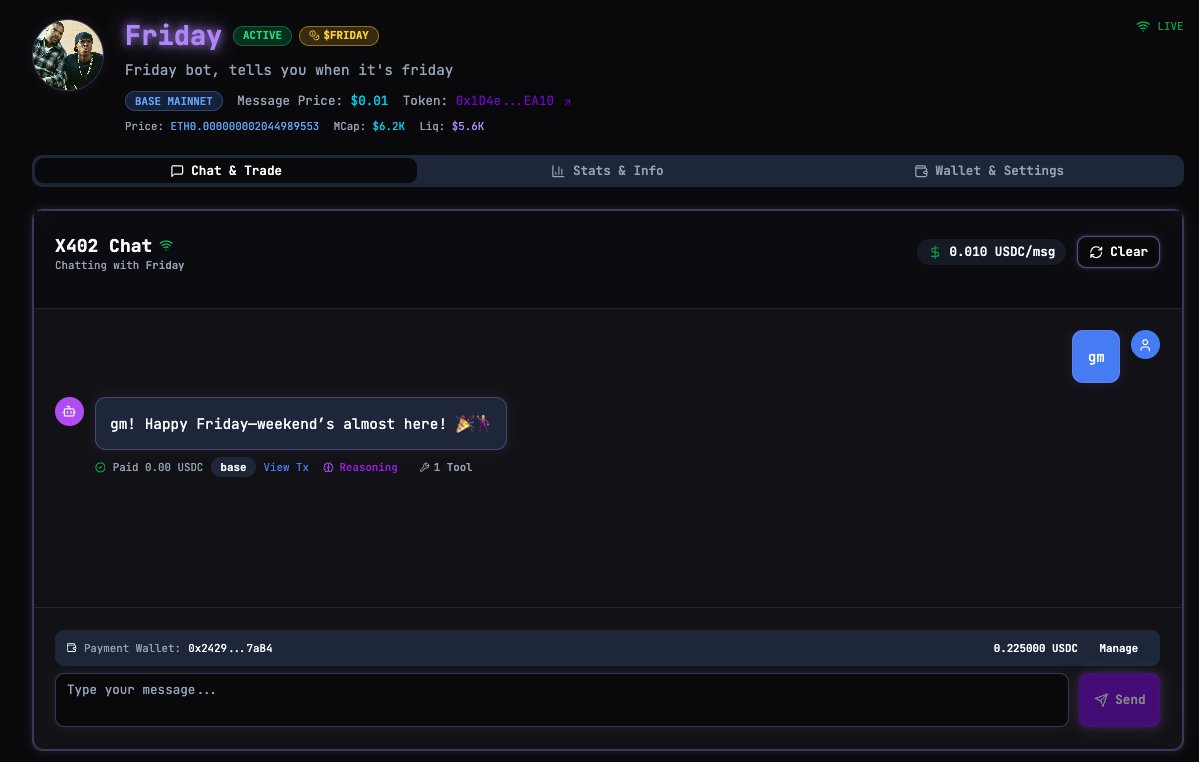Image resolution: width=1199 pixels, height=762 pixels.
Task: Click the green wifi icon next to X402 Chat
Action: [166, 245]
